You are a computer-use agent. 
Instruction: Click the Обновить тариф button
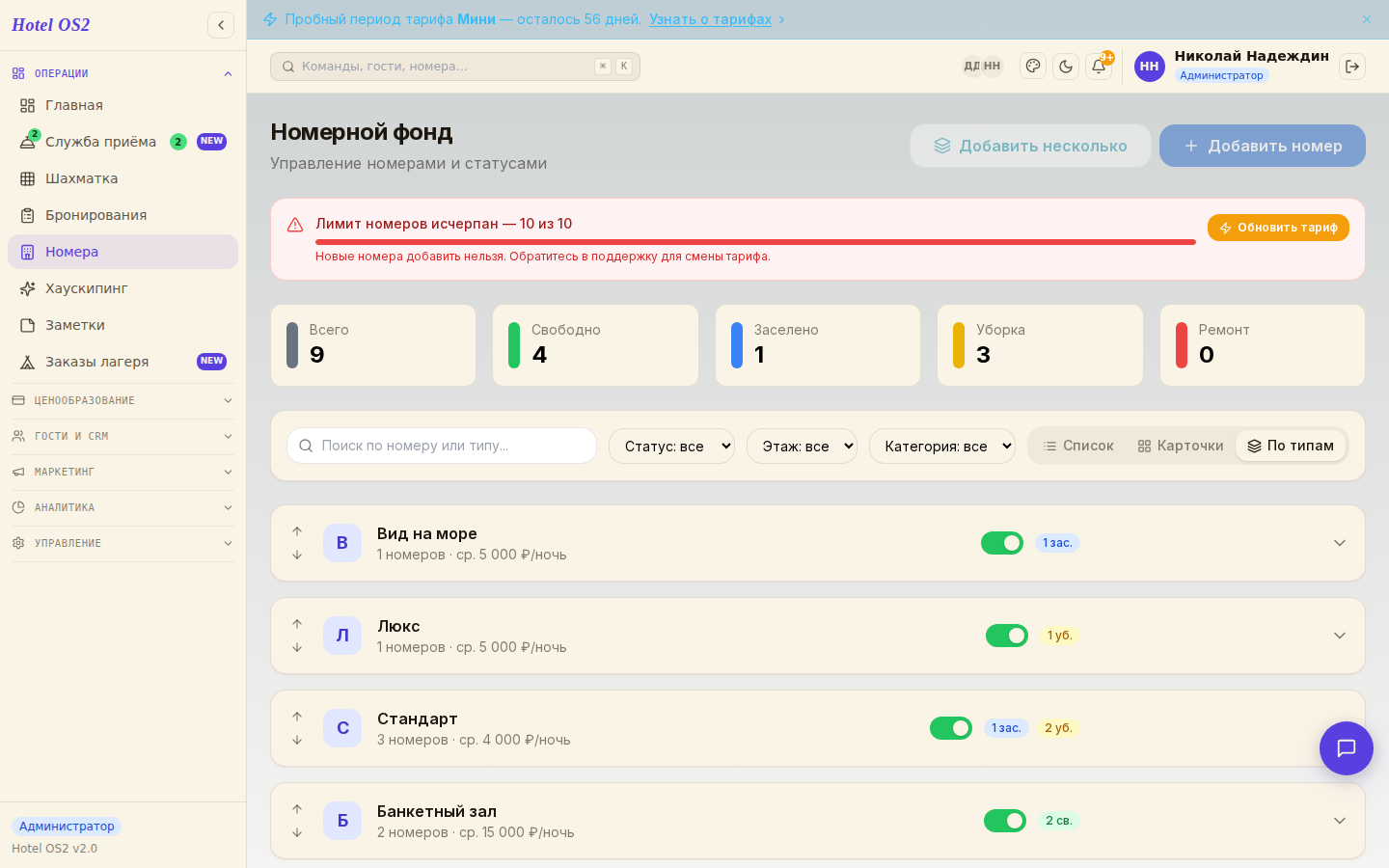pyautogui.click(x=1278, y=228)
